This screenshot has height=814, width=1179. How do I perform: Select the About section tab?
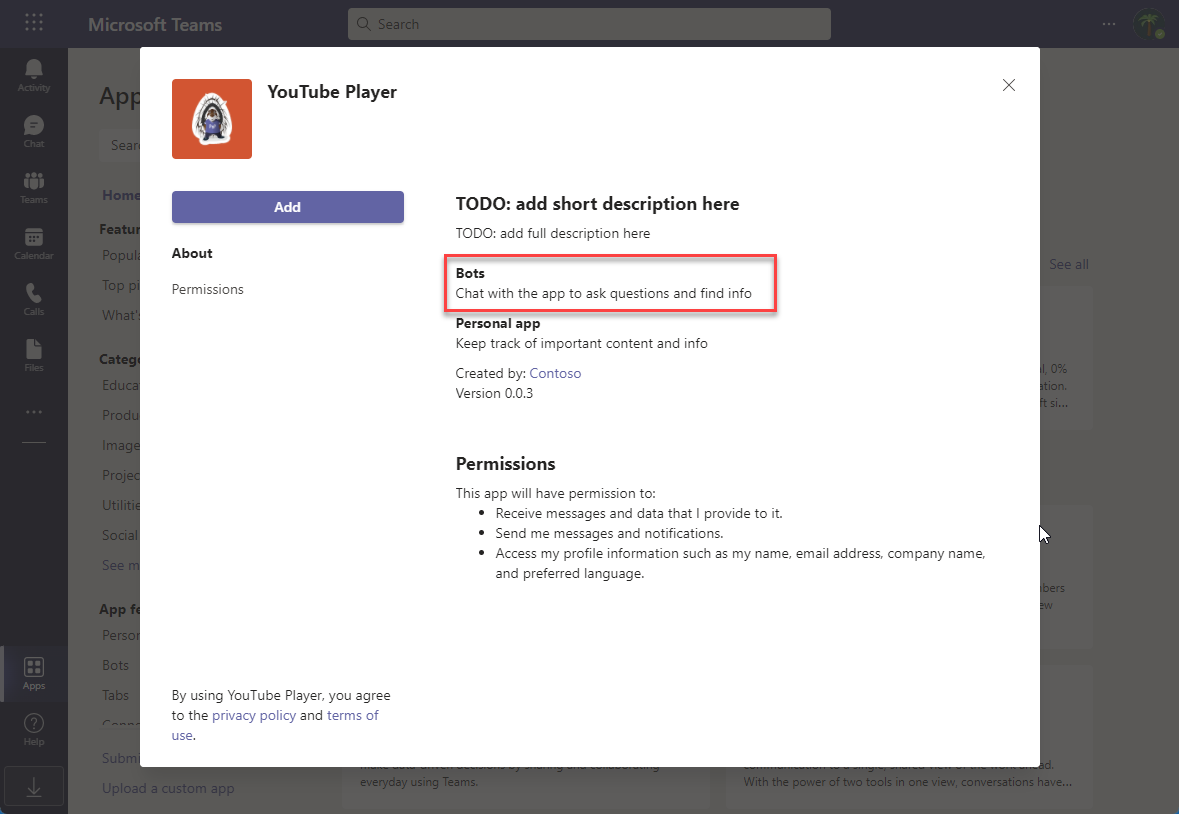[x=192, y=253]
